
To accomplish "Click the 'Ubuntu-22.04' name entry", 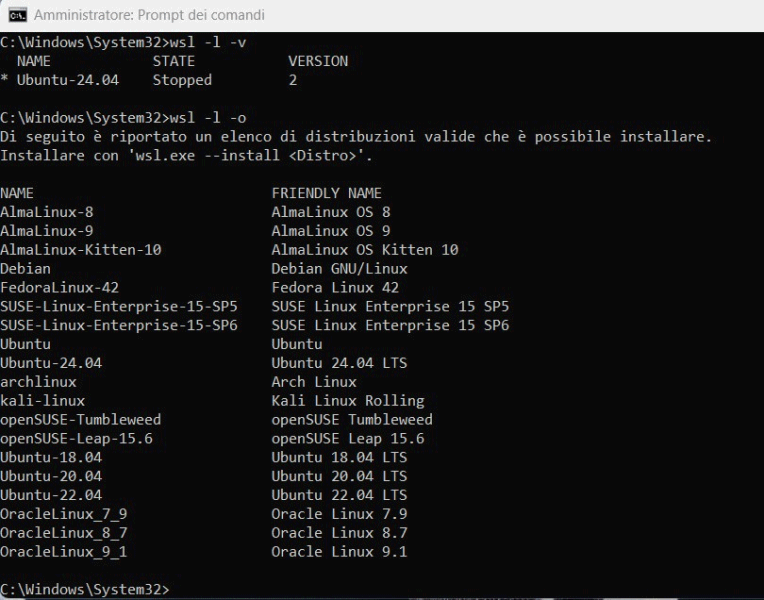I will tap(51, 495).
